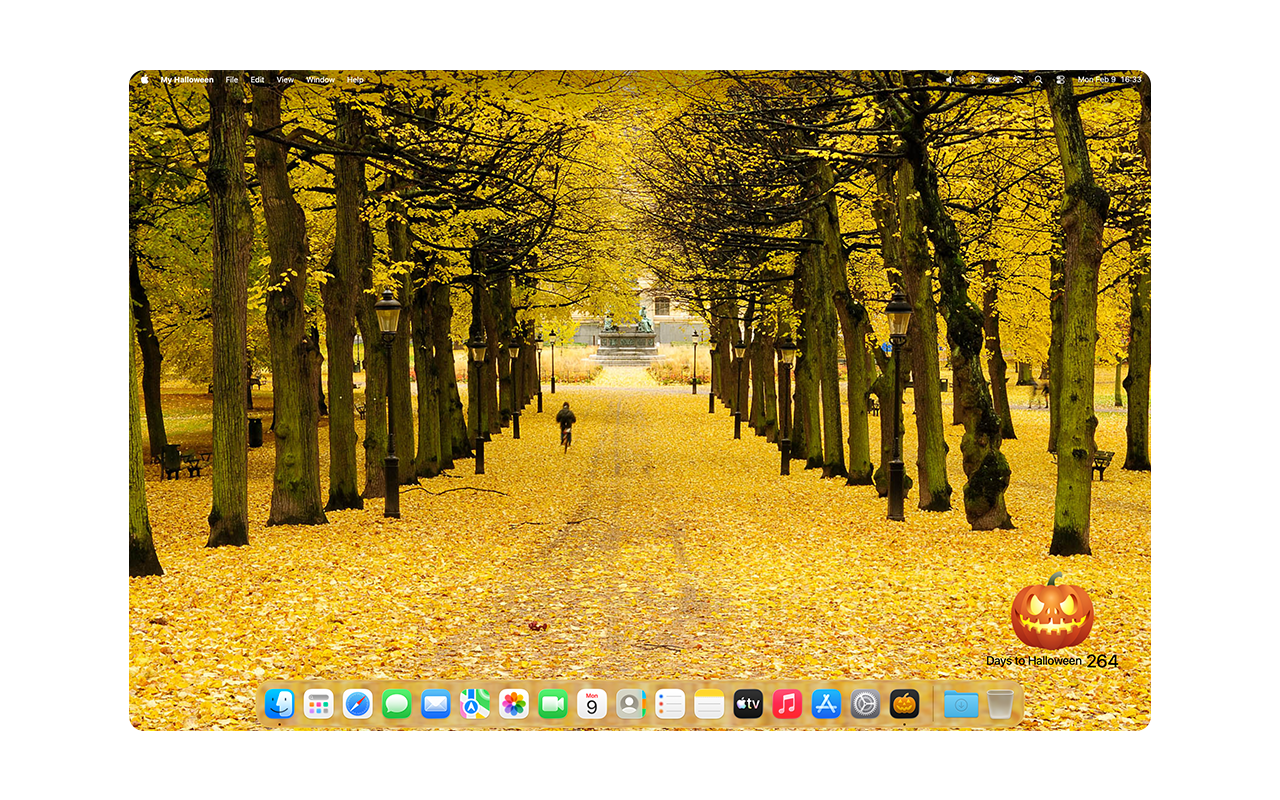Open Spotlight search magnifier icon
Screen dimensions: 1280x800
point(1039,80)
